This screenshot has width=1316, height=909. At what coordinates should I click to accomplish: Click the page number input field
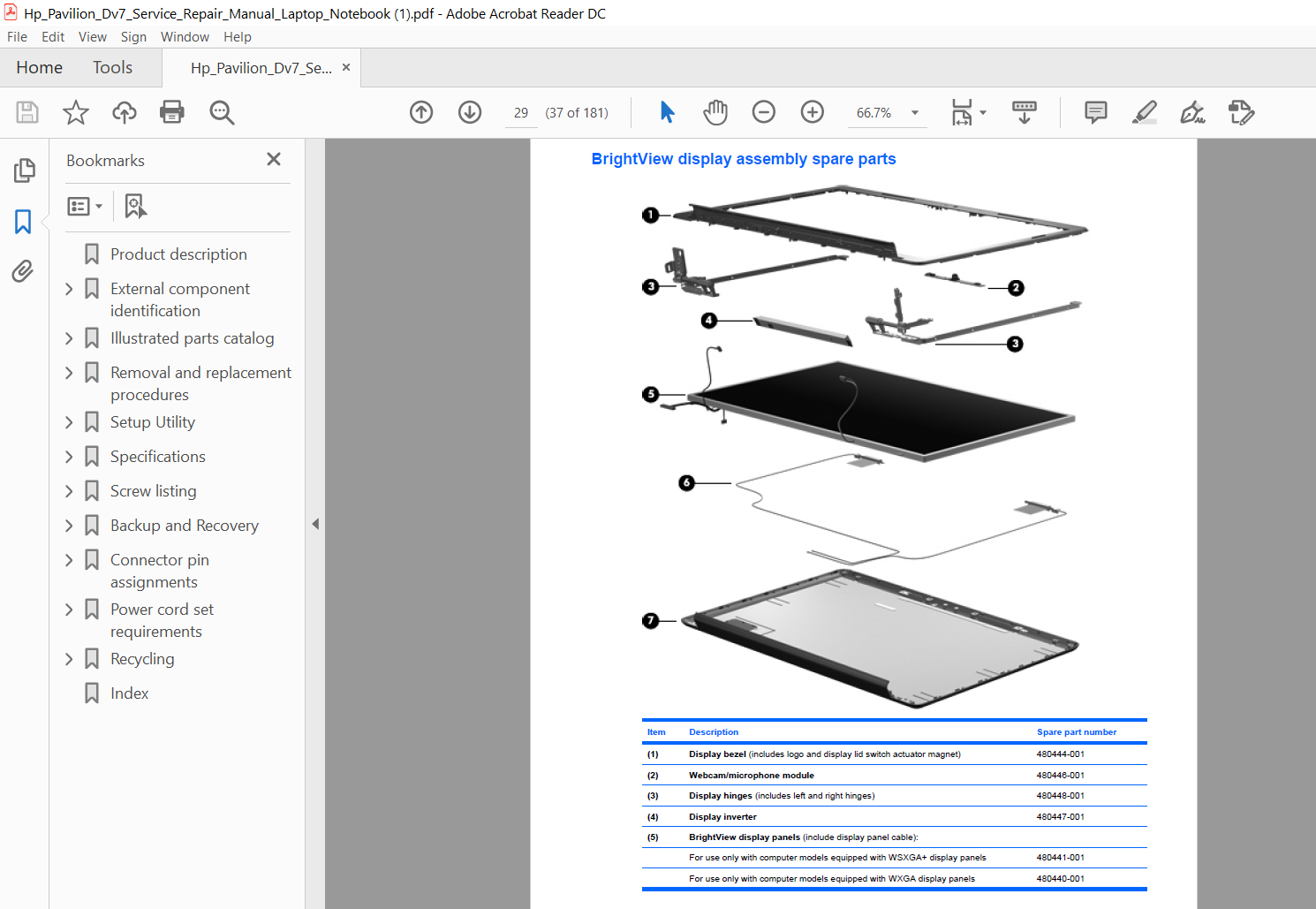click(x=521, y=113)
